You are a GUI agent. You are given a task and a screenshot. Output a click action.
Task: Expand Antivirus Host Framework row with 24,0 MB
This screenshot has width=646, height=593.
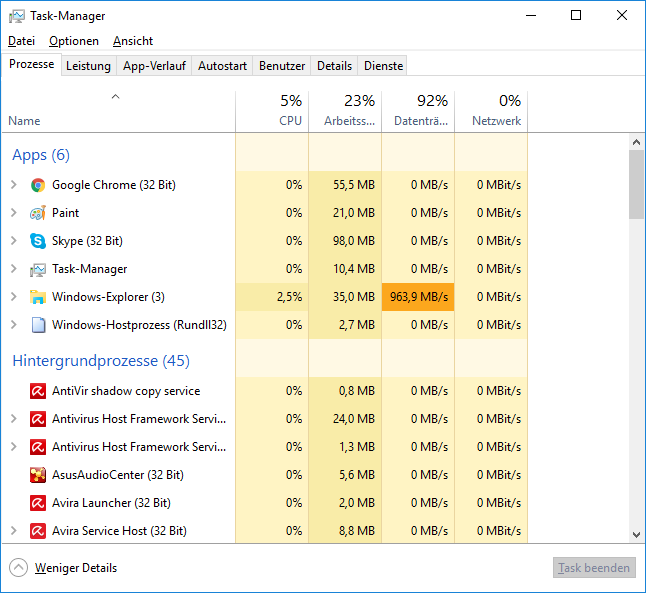[14, 419]
